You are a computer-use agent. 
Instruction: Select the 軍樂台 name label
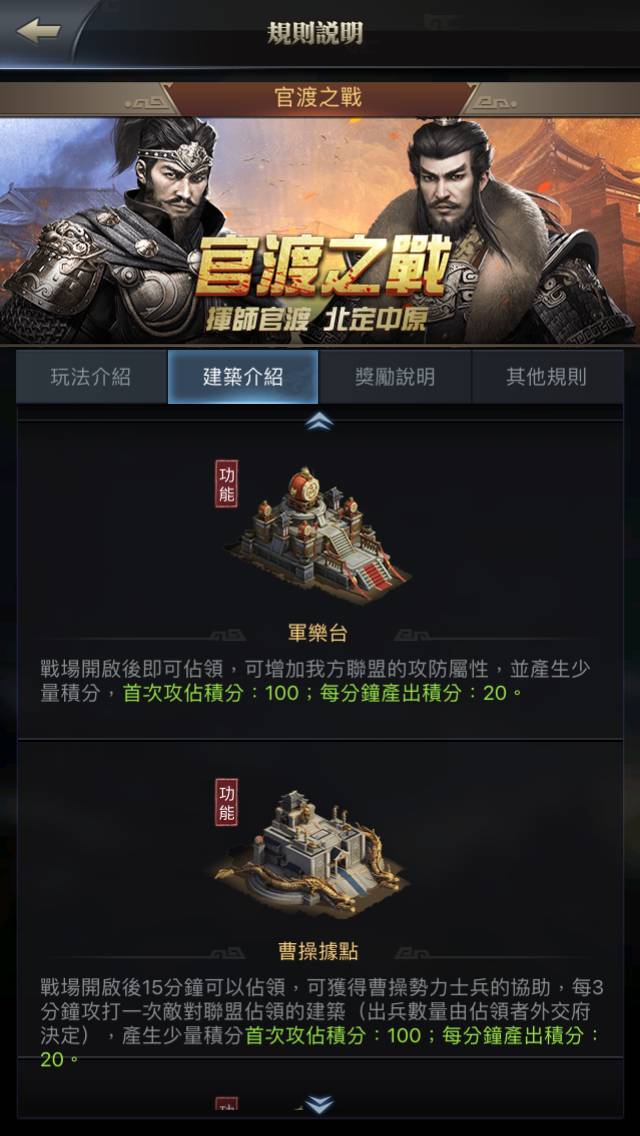[318, 634]
